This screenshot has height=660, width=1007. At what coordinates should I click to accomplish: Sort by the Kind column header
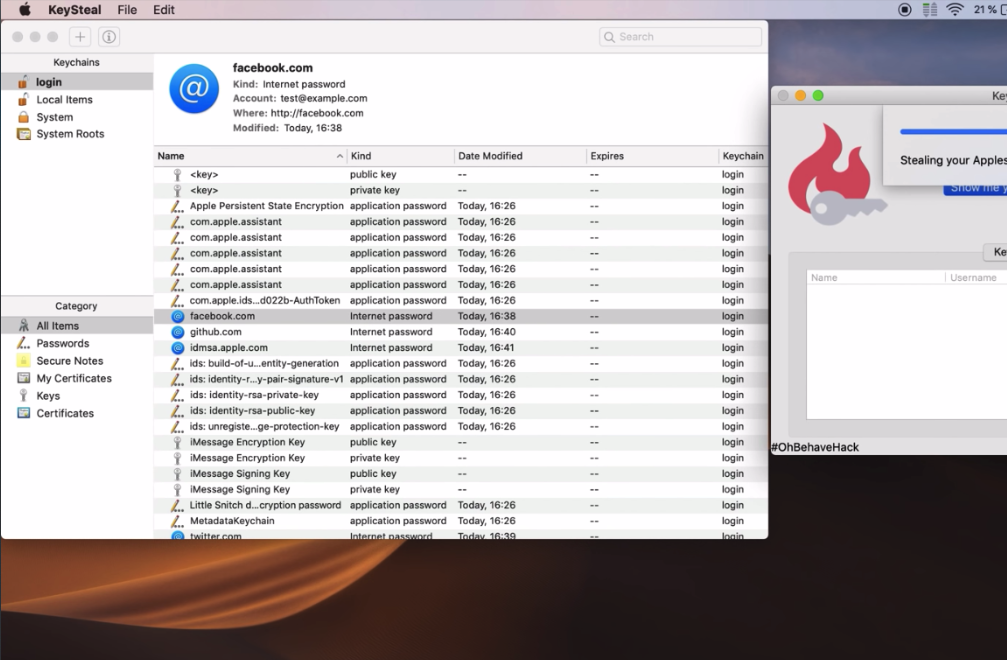click(x=400, y=156)
